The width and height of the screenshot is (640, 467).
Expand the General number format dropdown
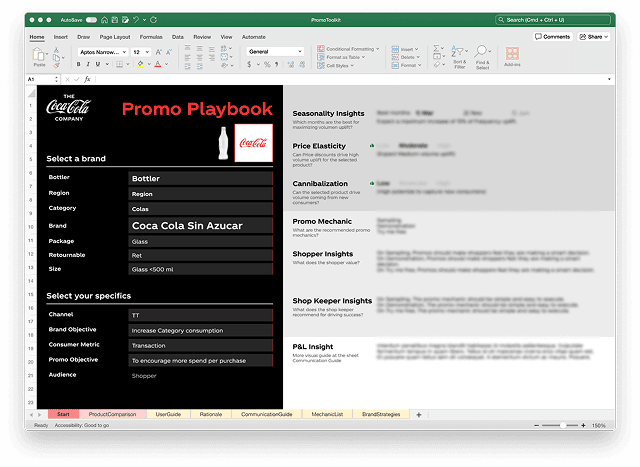[274, 51]
